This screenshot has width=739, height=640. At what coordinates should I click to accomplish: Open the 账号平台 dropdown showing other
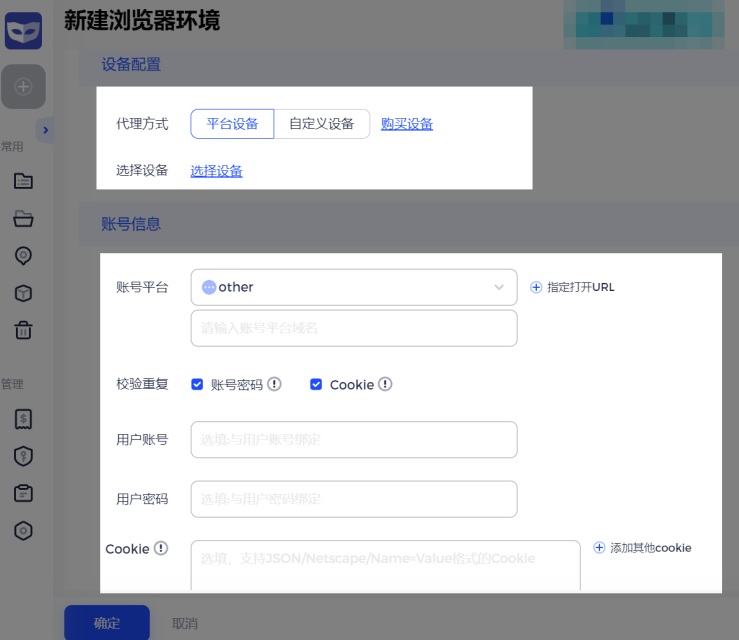tap(354, 287)
